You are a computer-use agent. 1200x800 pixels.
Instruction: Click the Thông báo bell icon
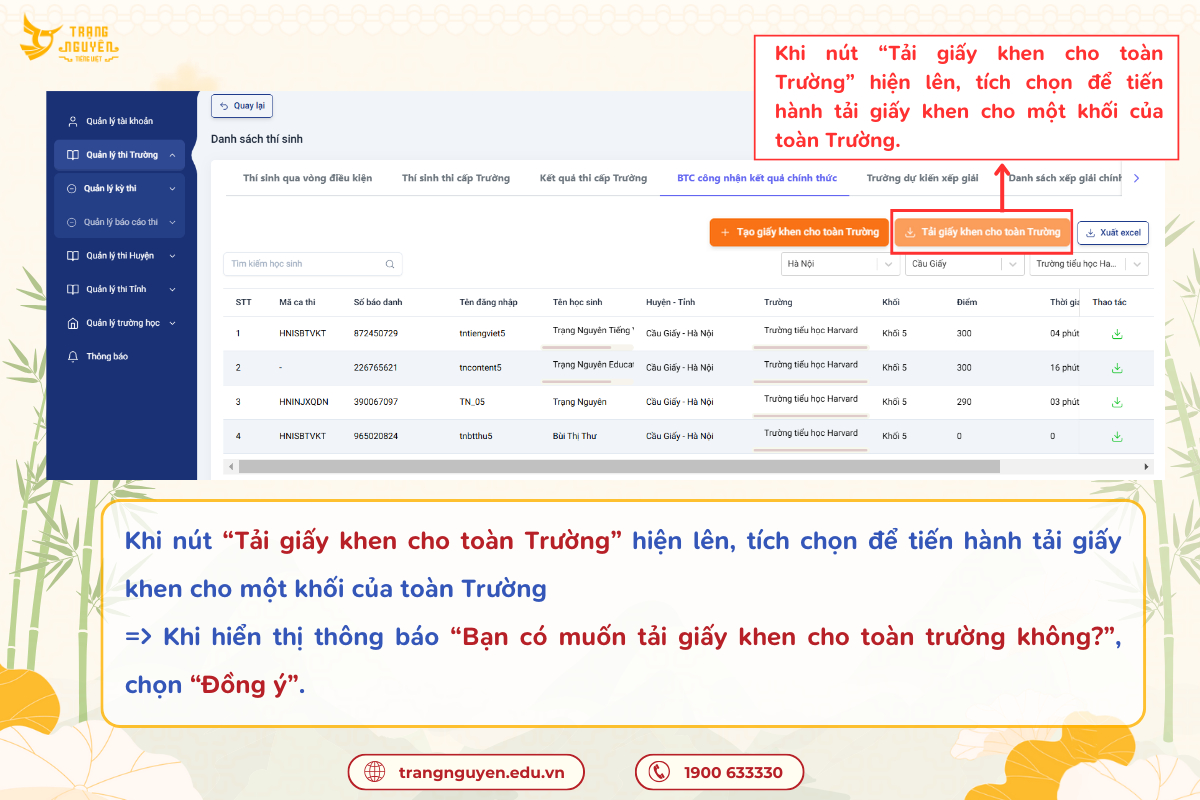click(72, 357)
